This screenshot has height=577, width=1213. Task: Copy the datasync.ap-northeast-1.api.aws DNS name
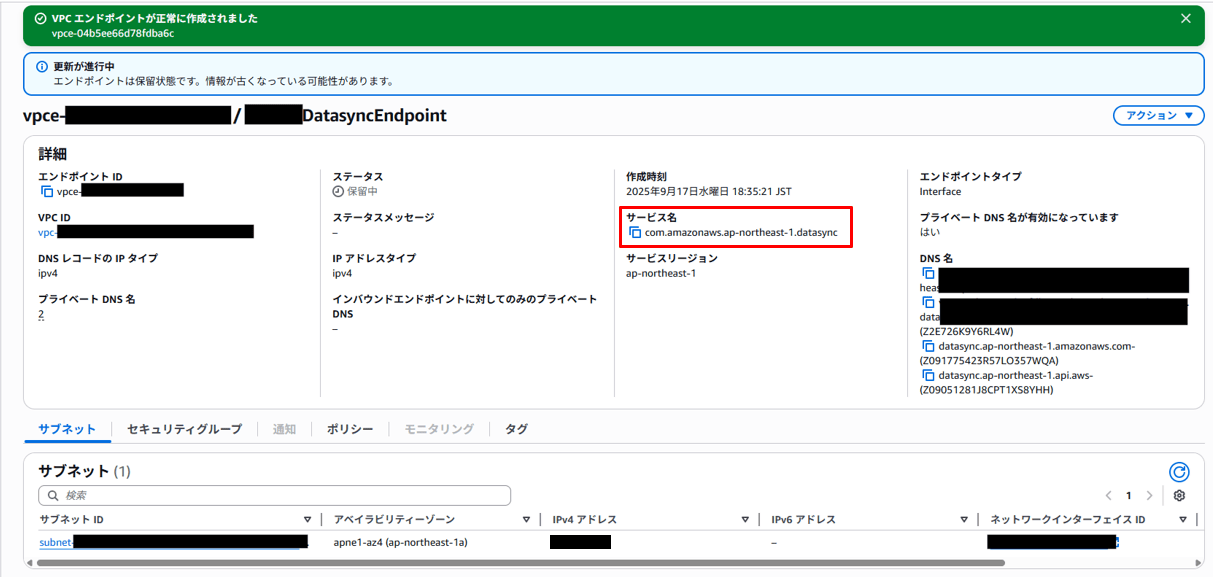pos(927,375)
